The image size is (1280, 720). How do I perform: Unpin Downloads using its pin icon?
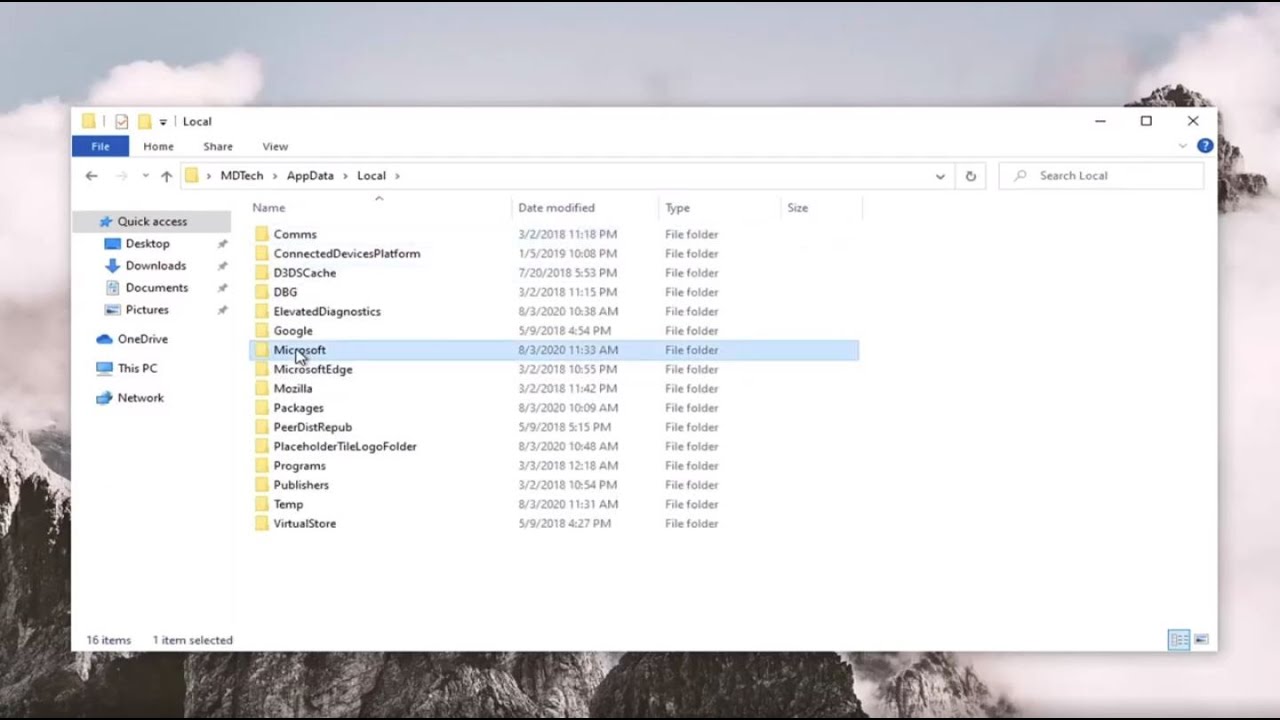[x=222, y=266]
